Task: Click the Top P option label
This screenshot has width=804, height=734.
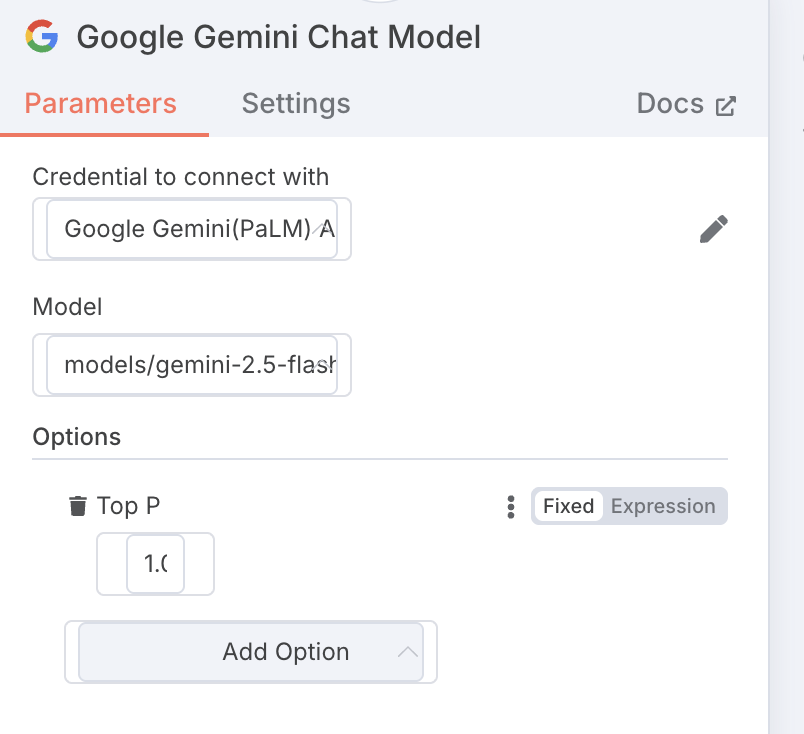Action: [x=128, y=506]
